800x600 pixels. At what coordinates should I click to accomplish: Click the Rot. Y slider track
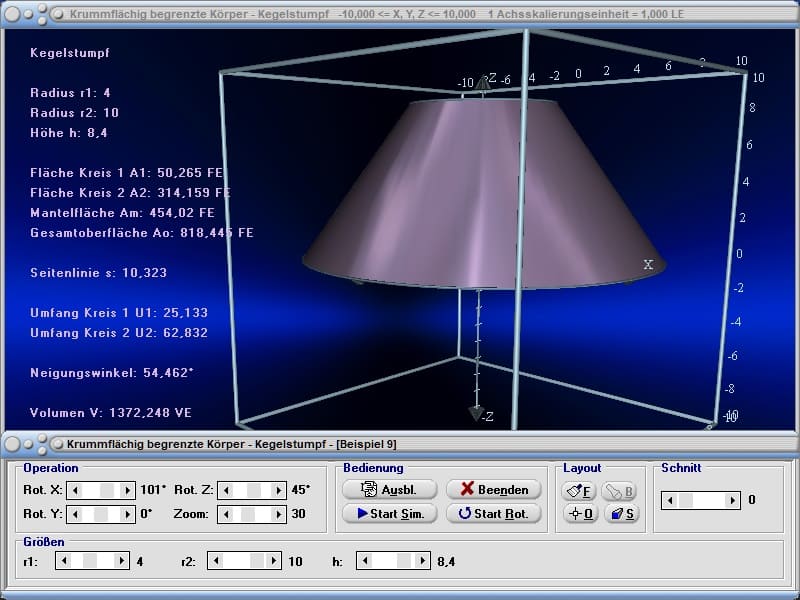pyautogui.click(x=101, y=514)
